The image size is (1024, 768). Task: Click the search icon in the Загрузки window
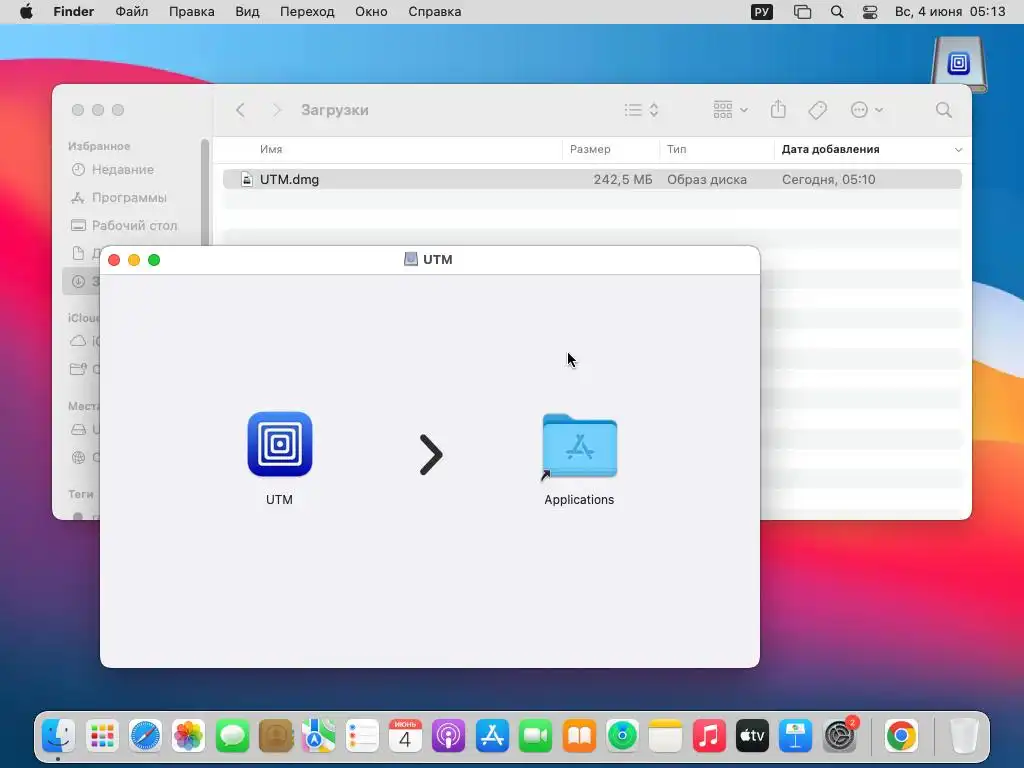(944, 110)
